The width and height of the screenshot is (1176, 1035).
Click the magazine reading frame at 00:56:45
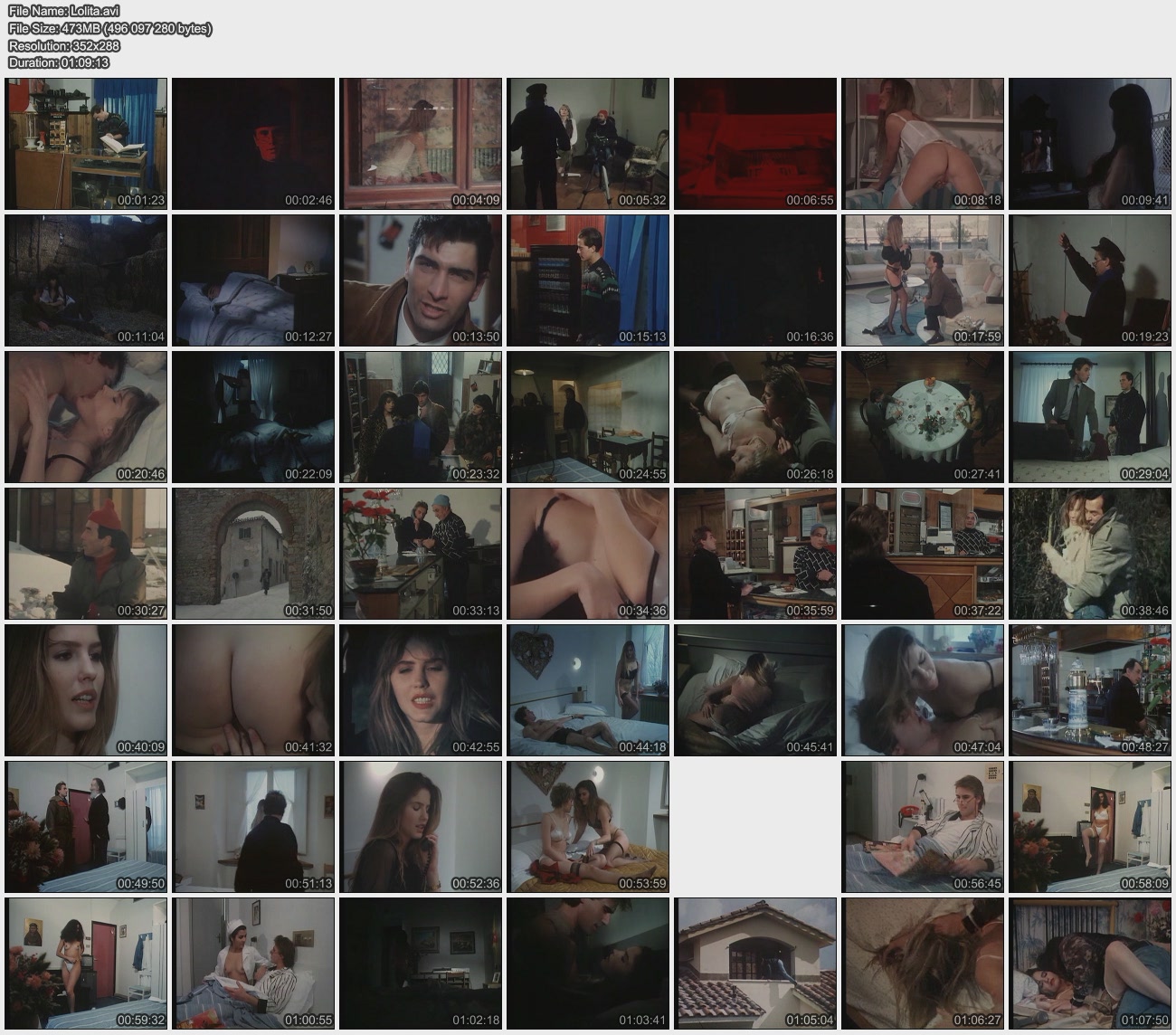pyautogui.click(x=923, y=827)
